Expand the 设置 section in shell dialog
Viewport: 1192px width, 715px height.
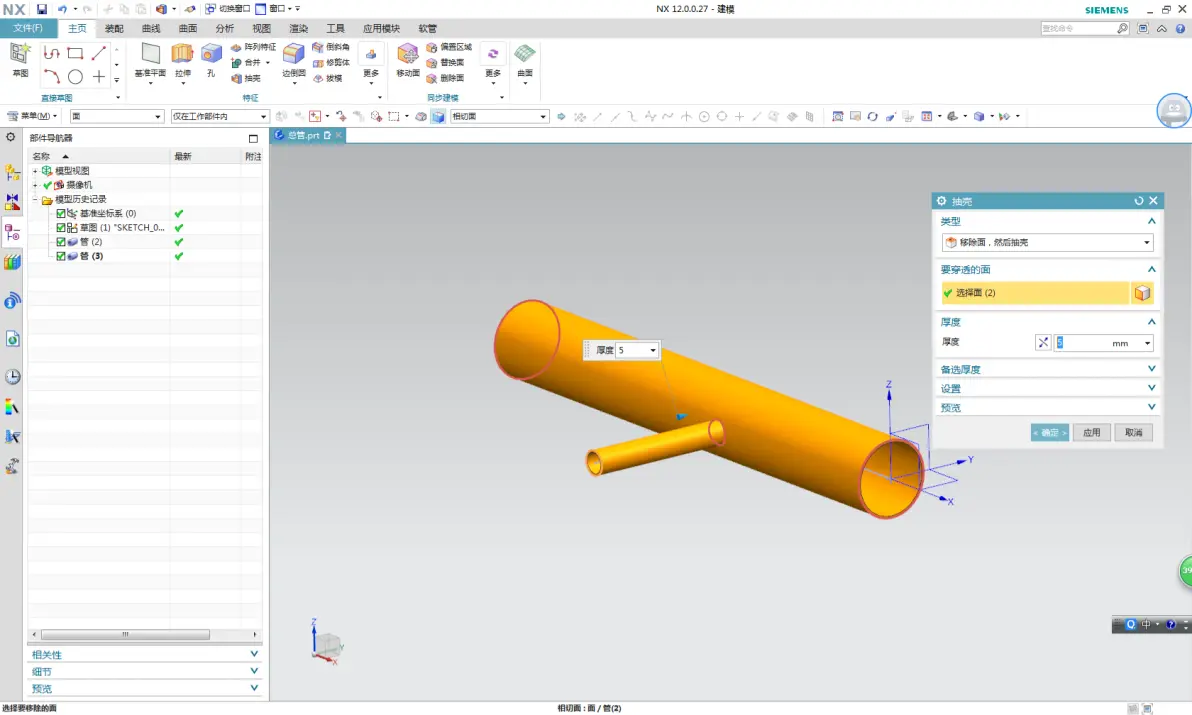coord(1152,388)
